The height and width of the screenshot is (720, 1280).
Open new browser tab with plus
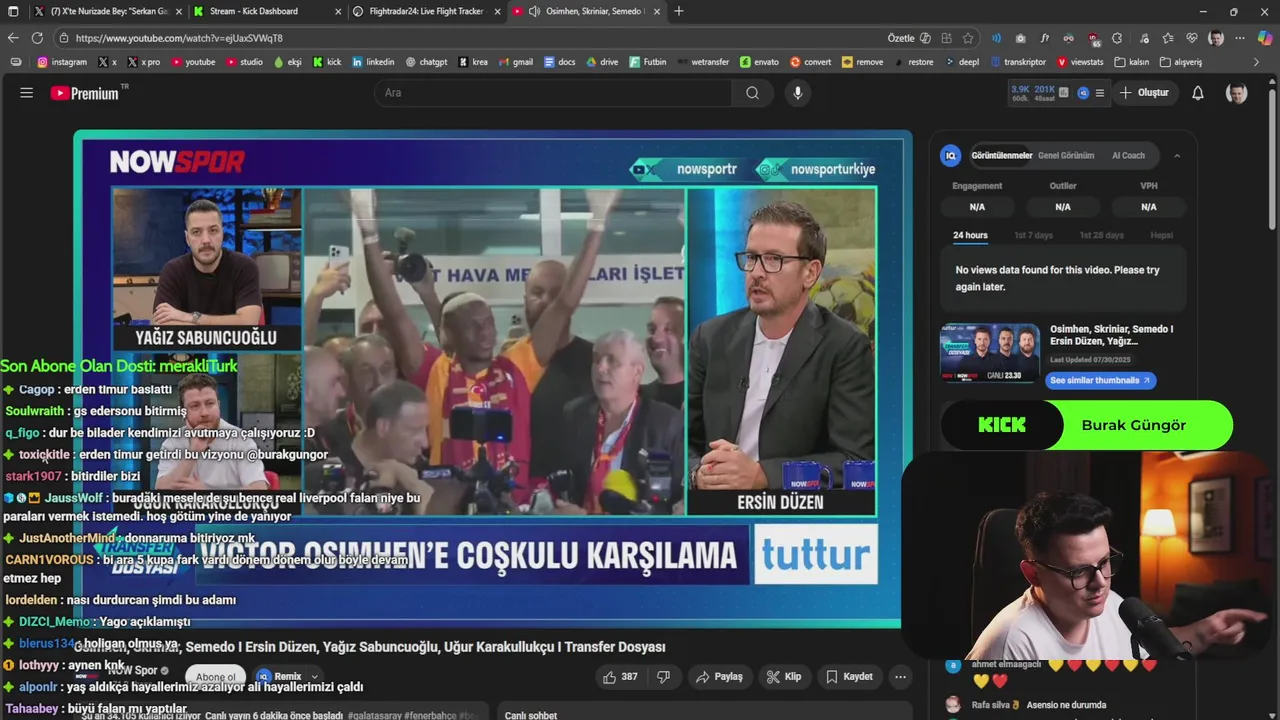679,11
